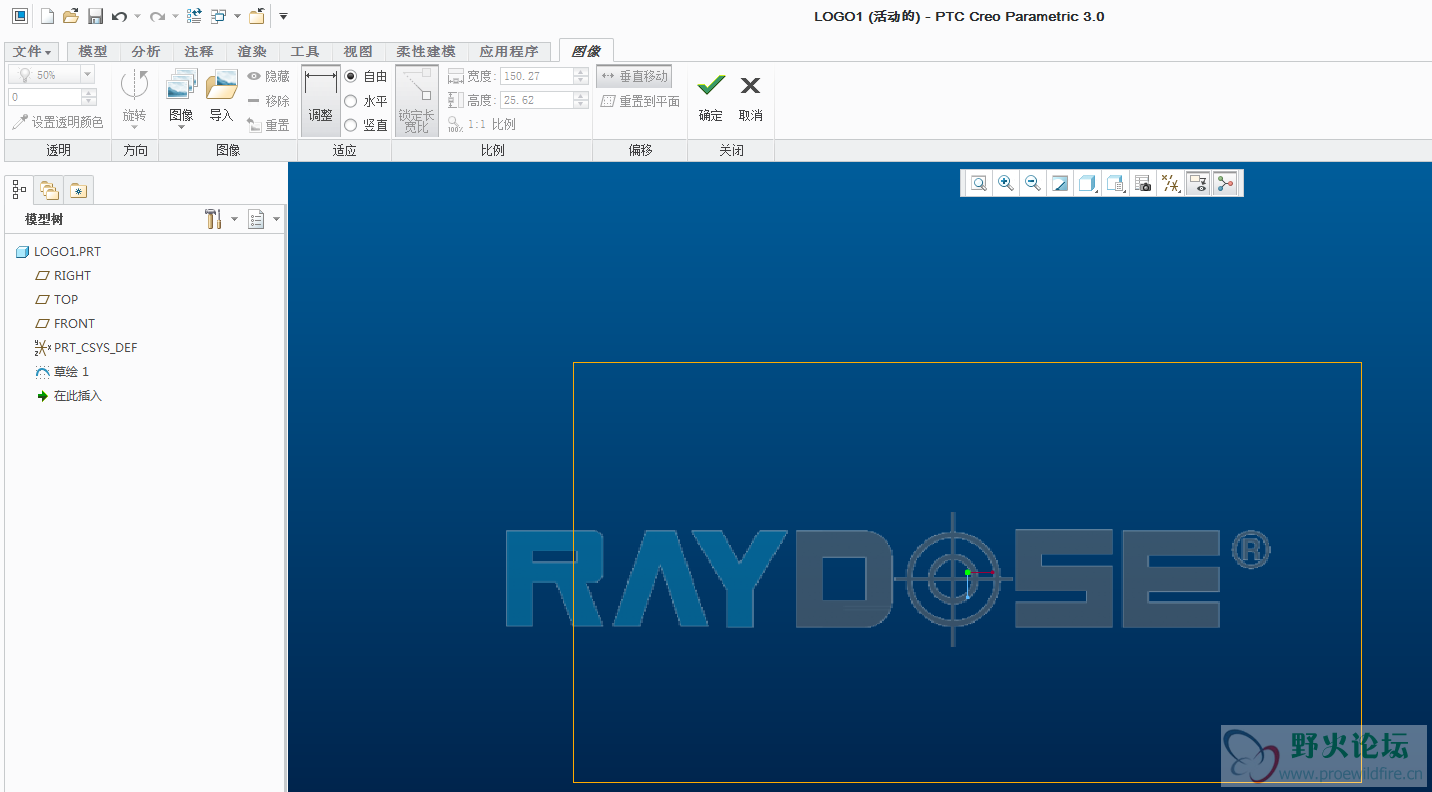
Task: Click the Images gallery icon
Action: (x=181, y=85)
